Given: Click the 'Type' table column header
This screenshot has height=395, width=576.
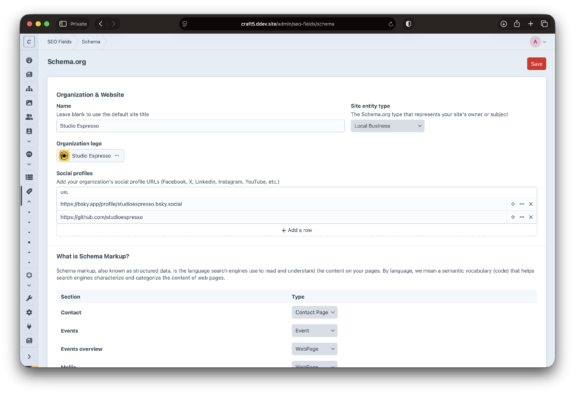Looking at the screenshot, I should click(298, 297).
